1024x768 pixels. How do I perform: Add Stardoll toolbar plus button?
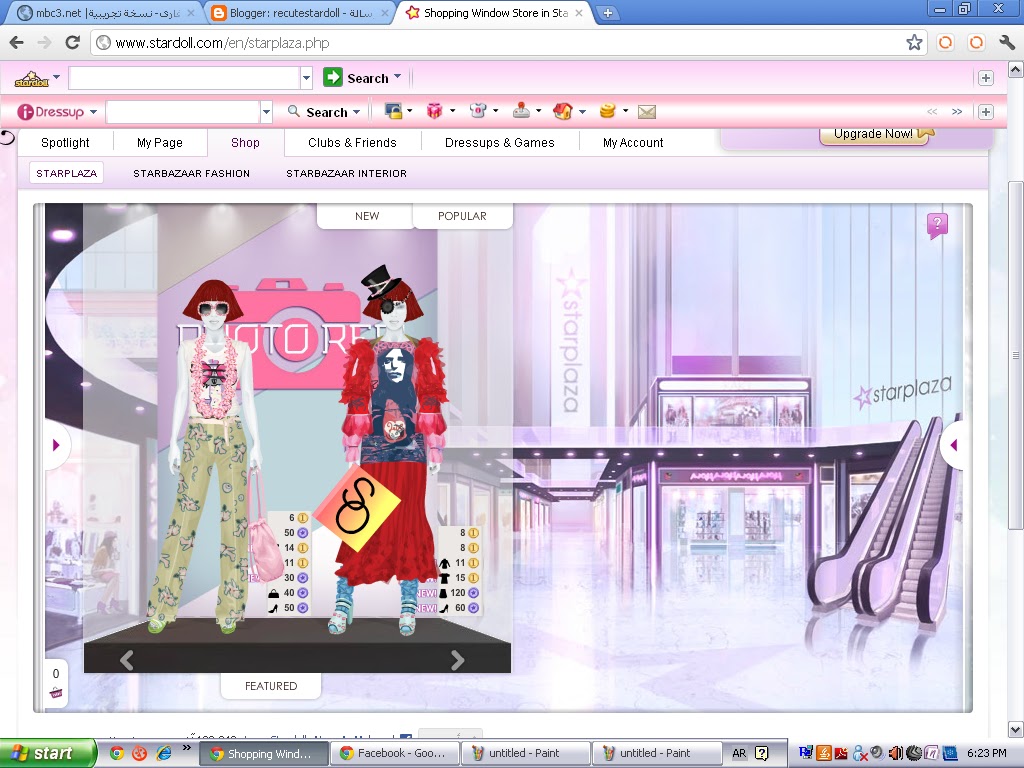985,78
